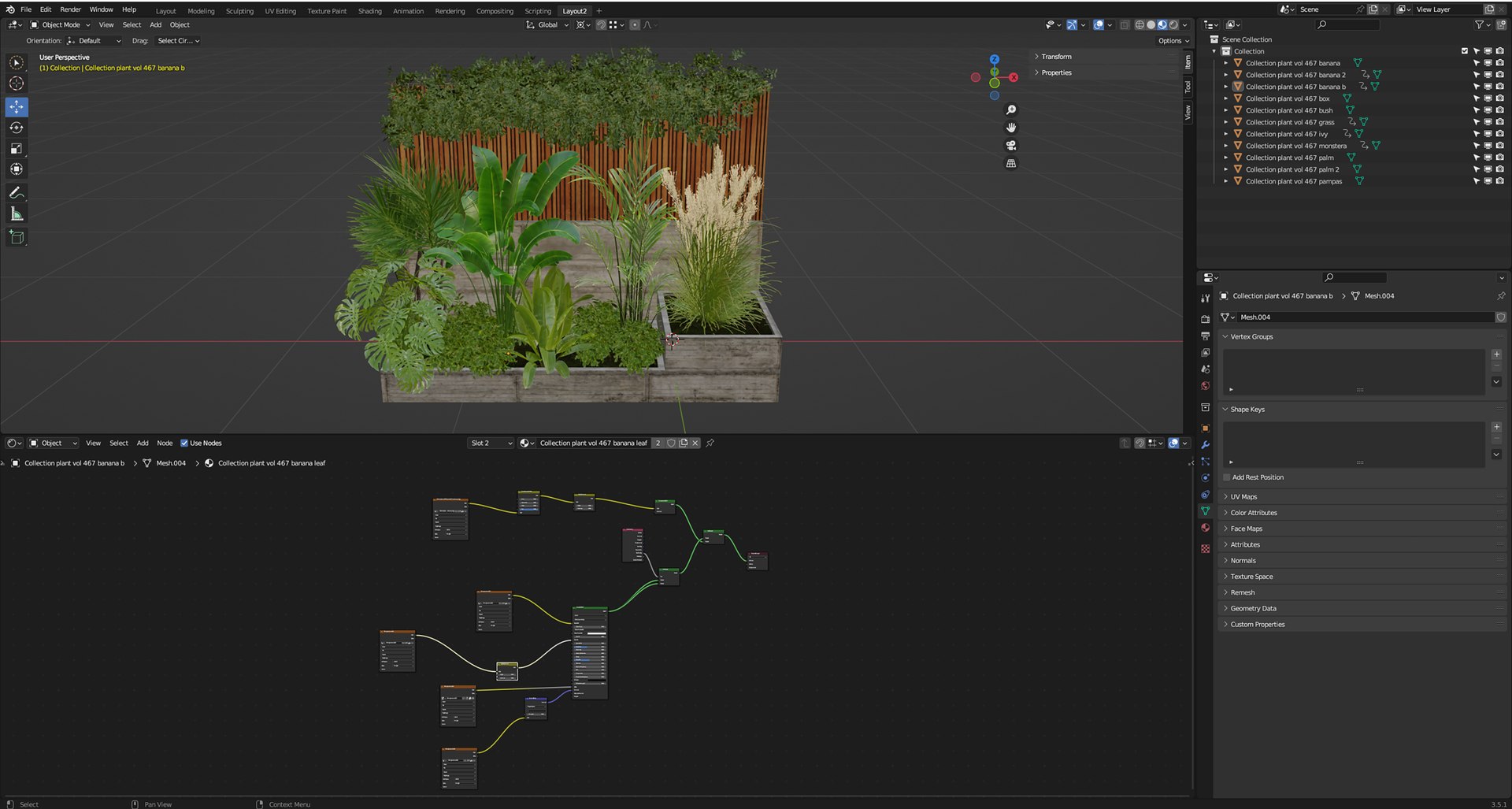Click the Options button in viewport header

1173,41
